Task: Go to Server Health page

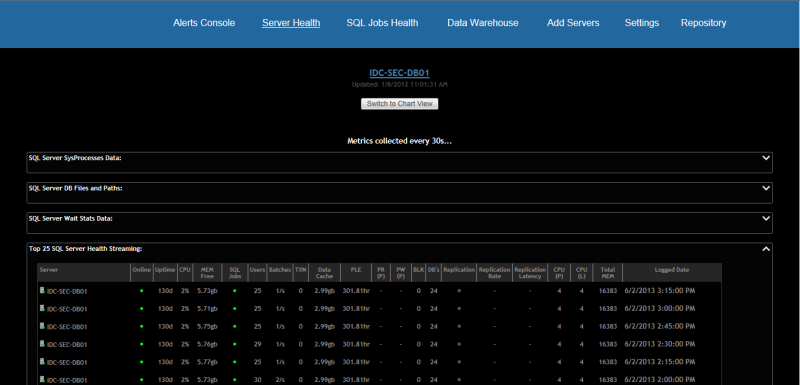Action: [x=291, y=23]
